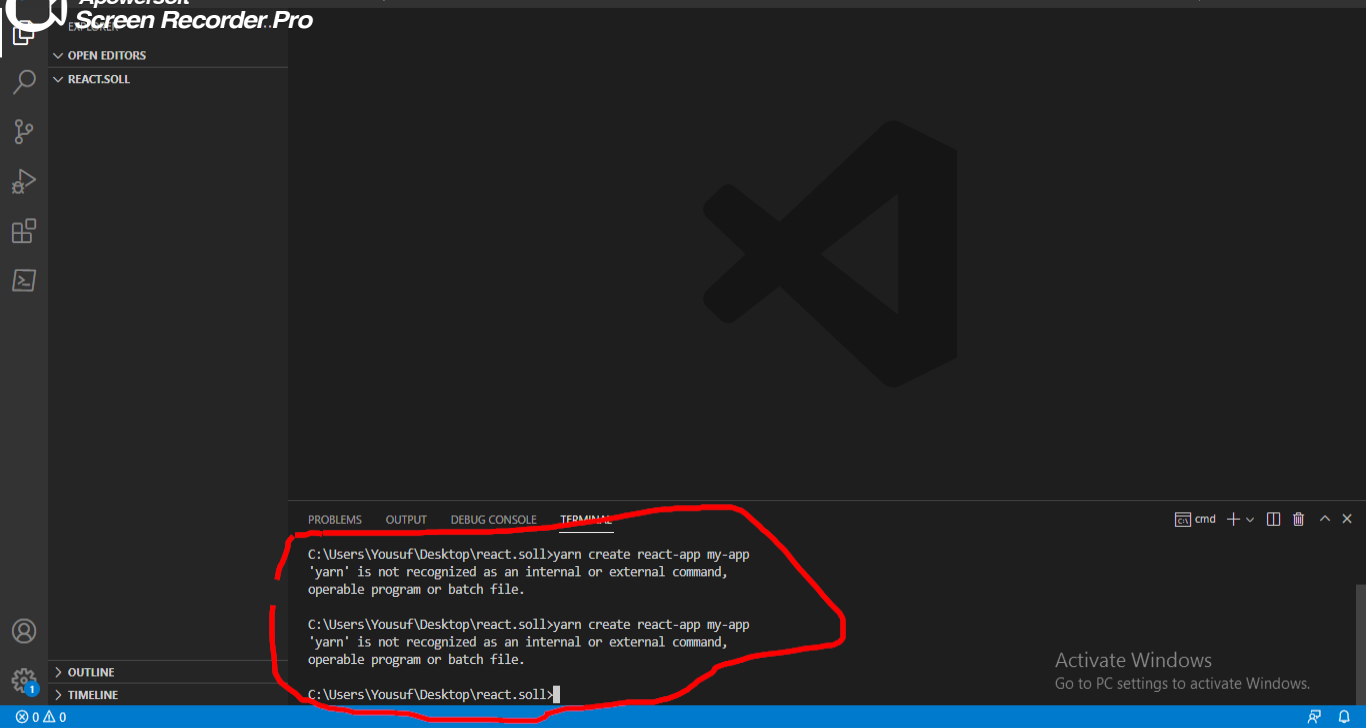Create a new terminal with plus icon
The image size is (1366, 728).
tap(1234, 519)
